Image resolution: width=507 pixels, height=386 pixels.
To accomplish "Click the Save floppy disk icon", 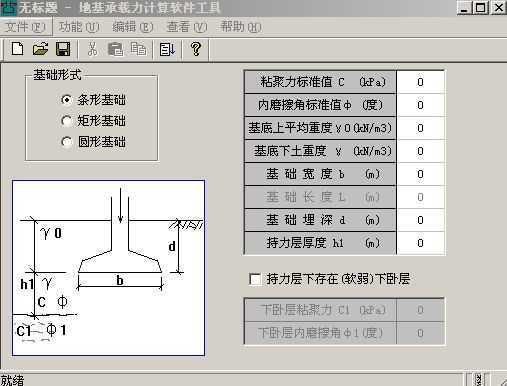I will [63, 49].
